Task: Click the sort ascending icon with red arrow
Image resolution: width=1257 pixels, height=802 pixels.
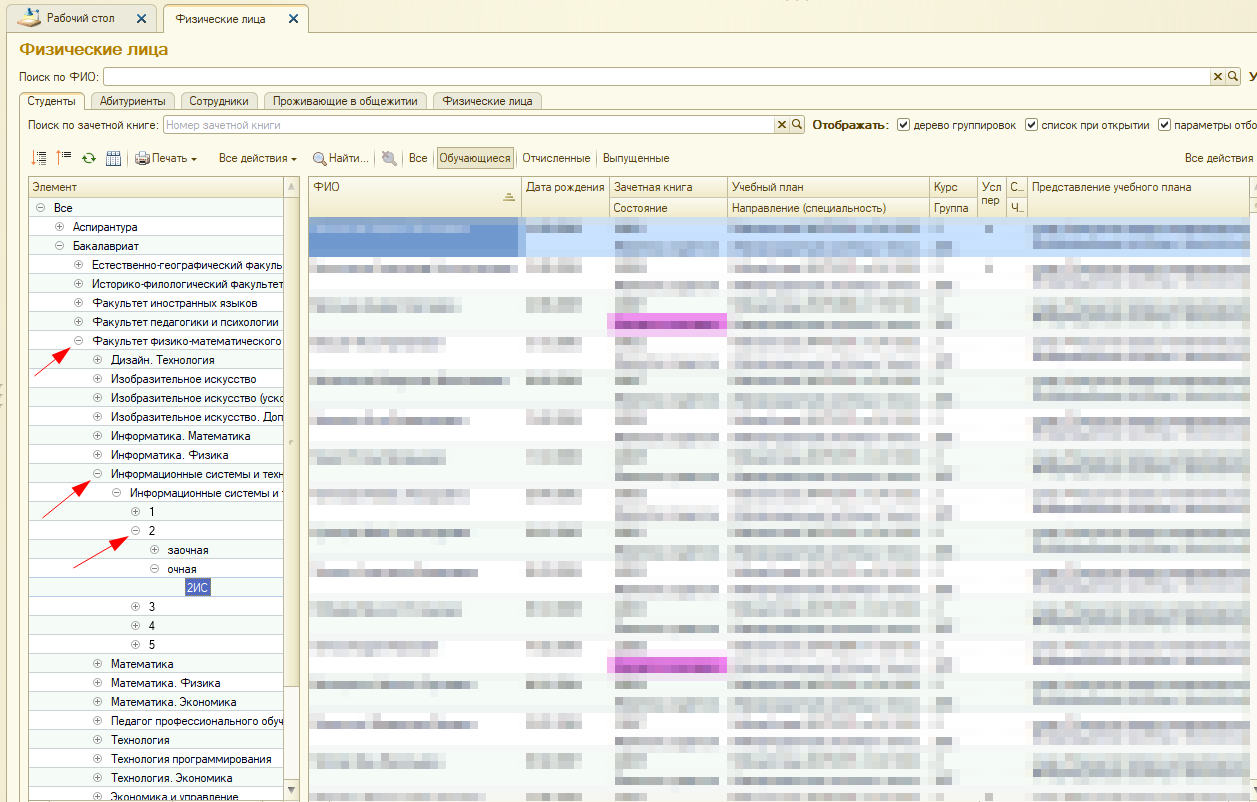Action: pos(64,158)
